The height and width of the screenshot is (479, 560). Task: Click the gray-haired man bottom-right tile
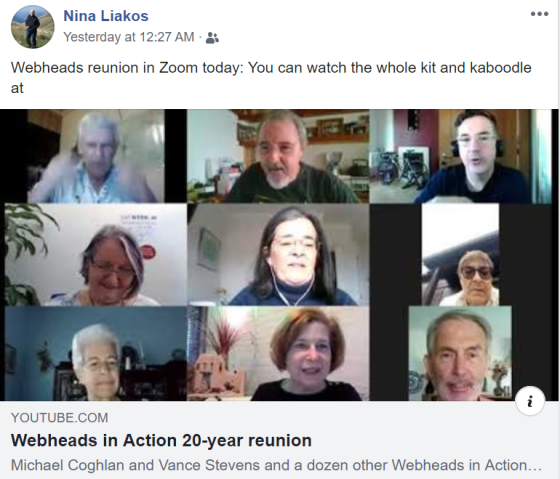[x=460, y=353]
